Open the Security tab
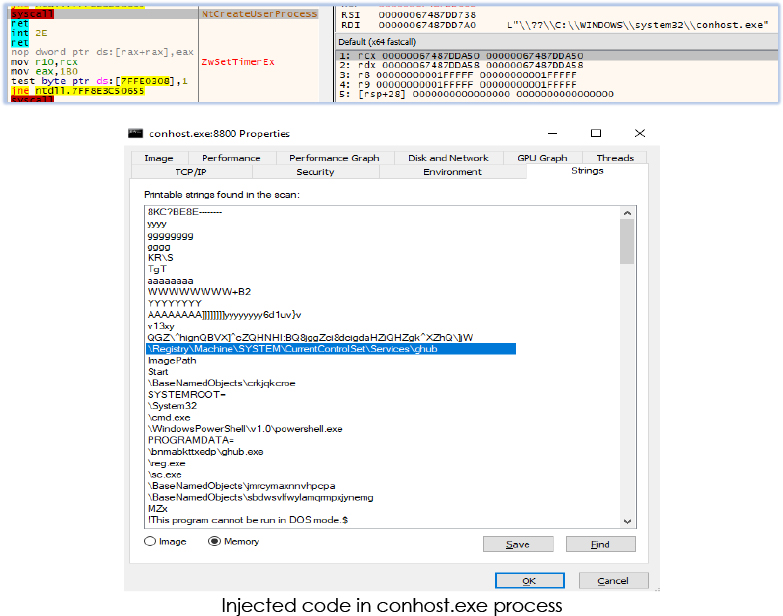 (x=315, y=172)
